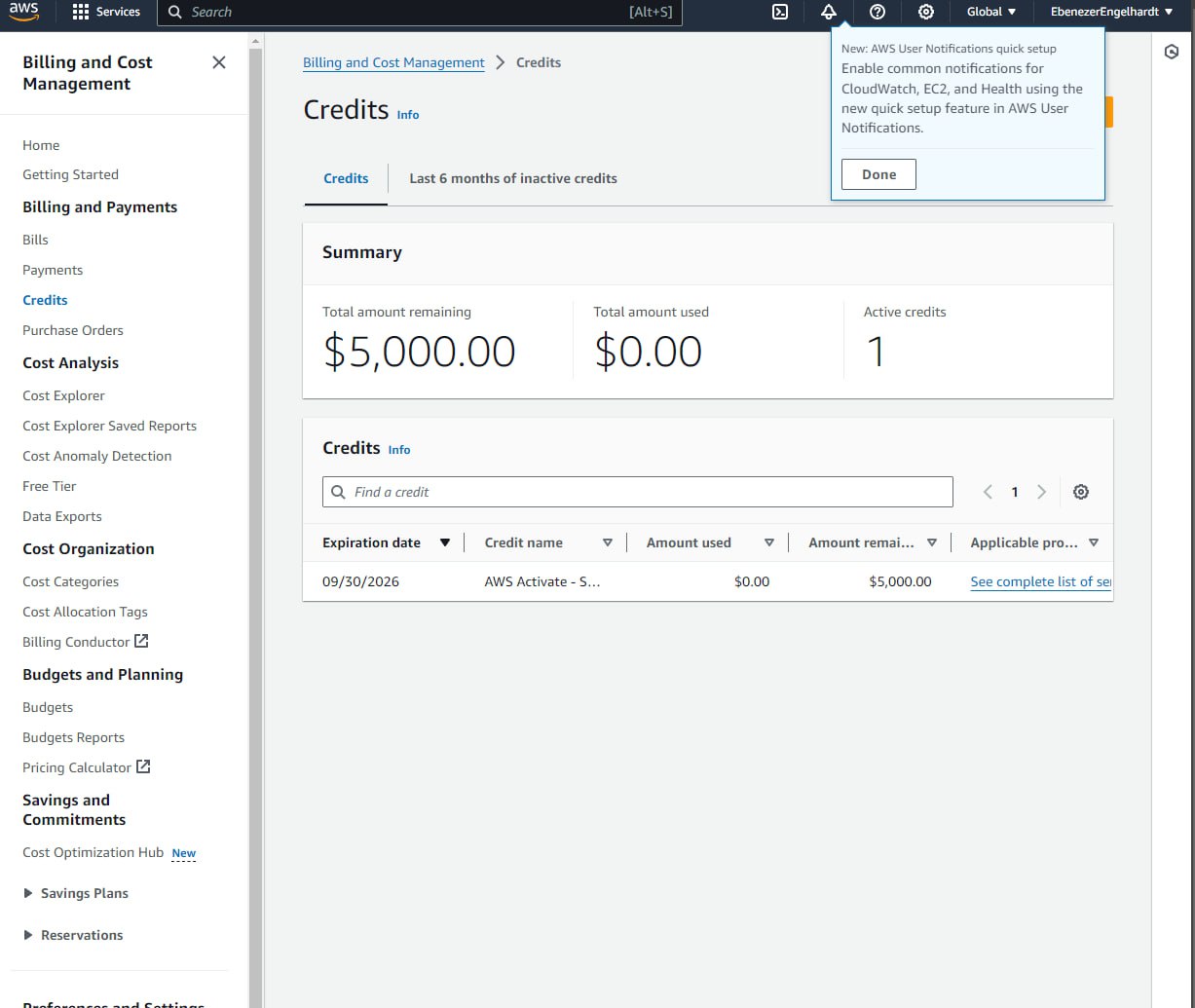The image size is (1195, 1008).
Task: Click the AWS logo home icon
Action: click(24, 12)
